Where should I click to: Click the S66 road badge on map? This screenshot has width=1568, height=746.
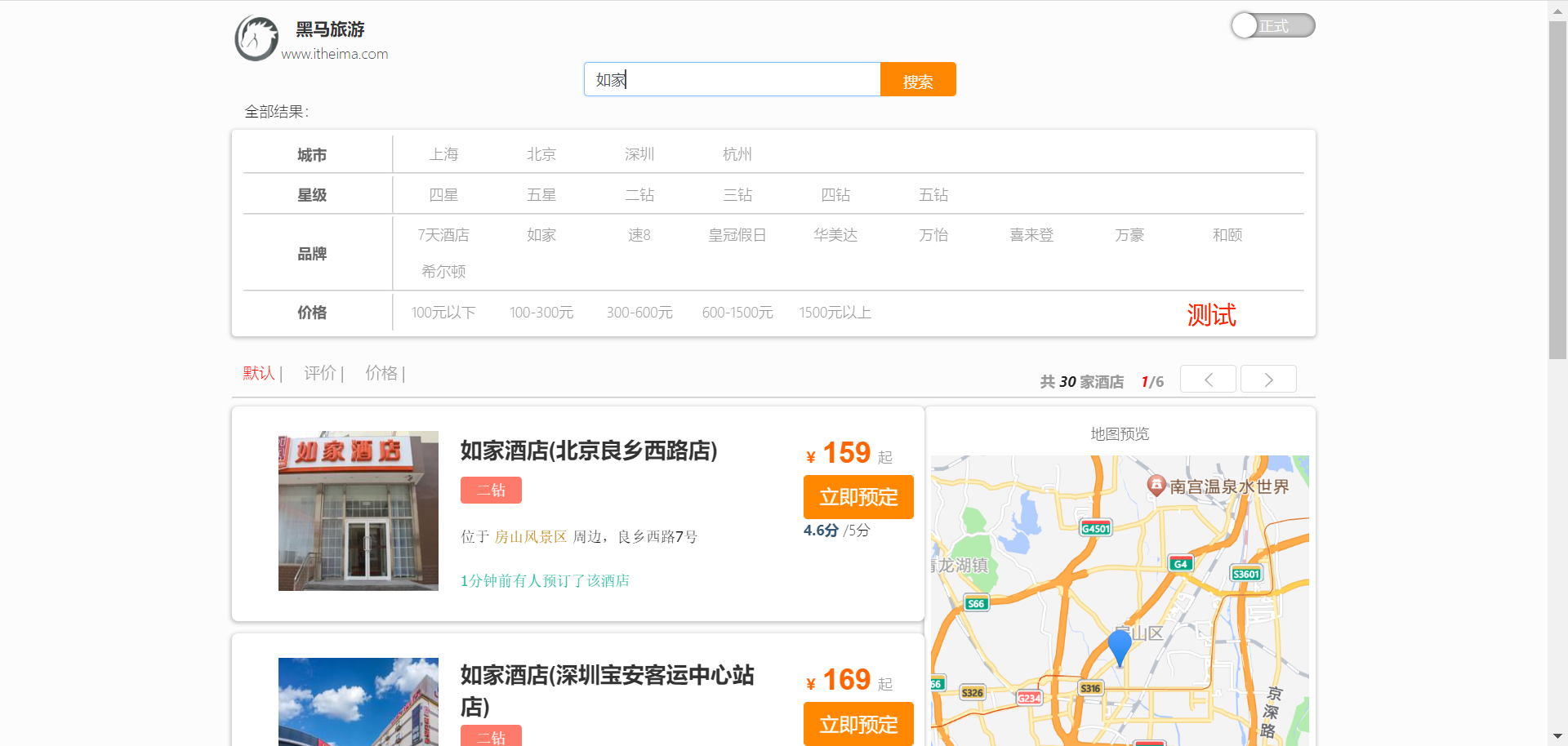[x=976, y=604]
